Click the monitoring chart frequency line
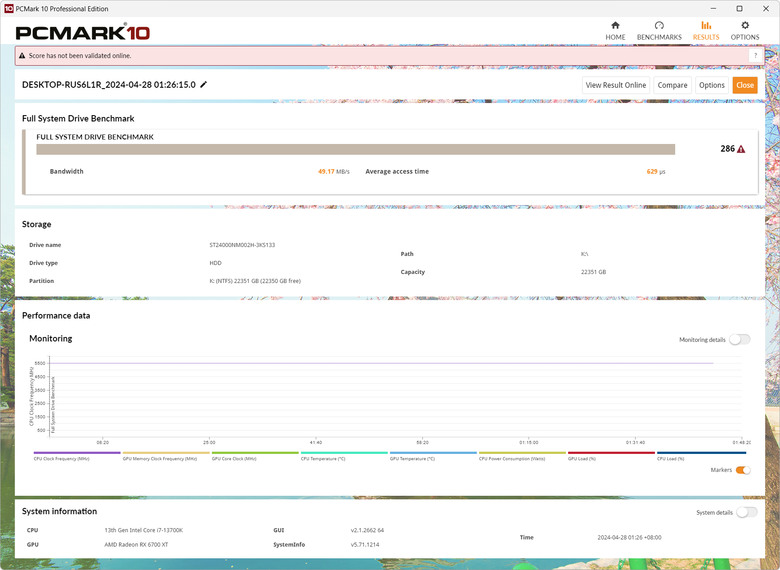 [381, 363]
